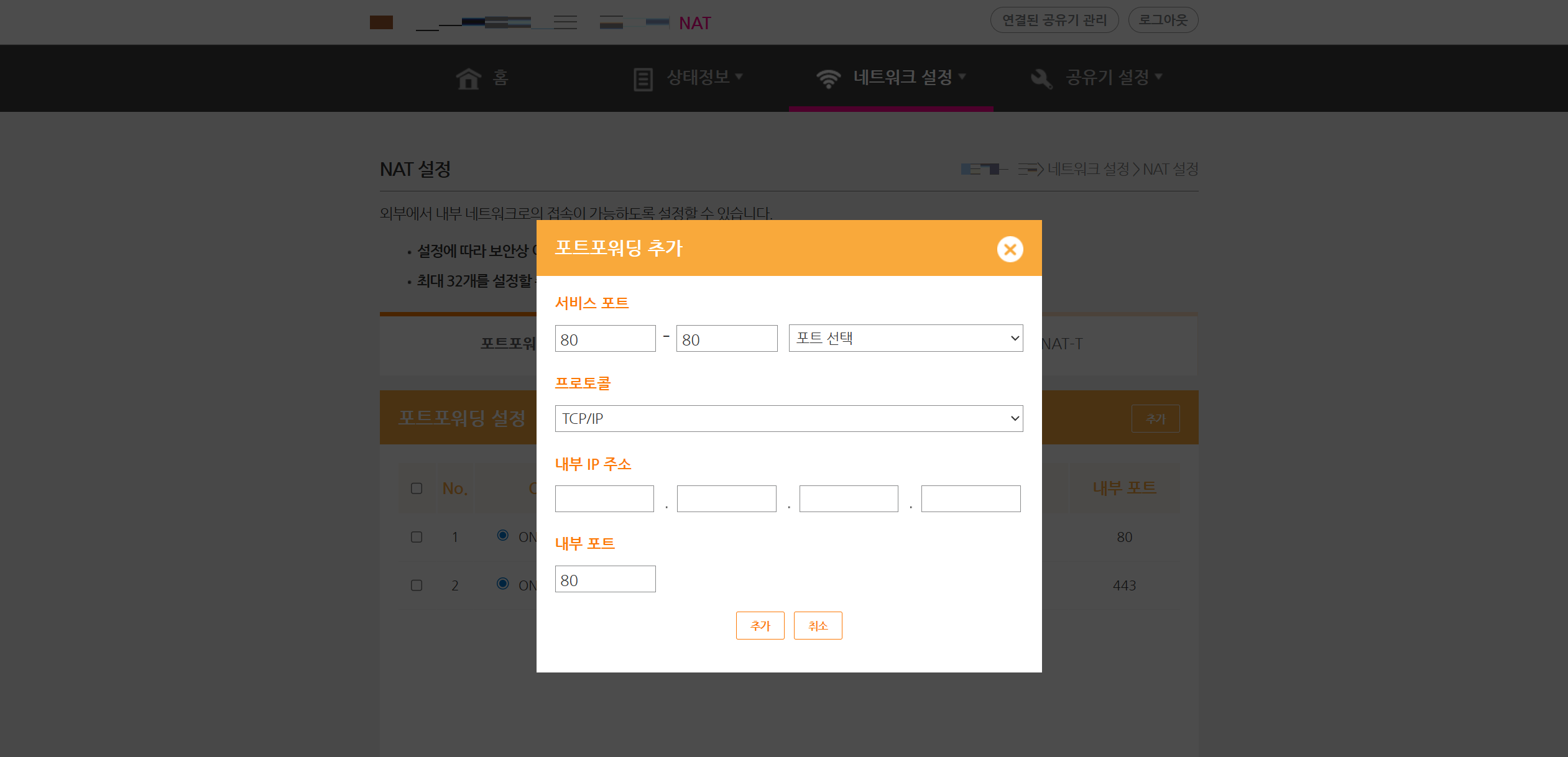Open the 네트워크 설정 menu
Screen dimensions: 1568x757
(902, 77)
